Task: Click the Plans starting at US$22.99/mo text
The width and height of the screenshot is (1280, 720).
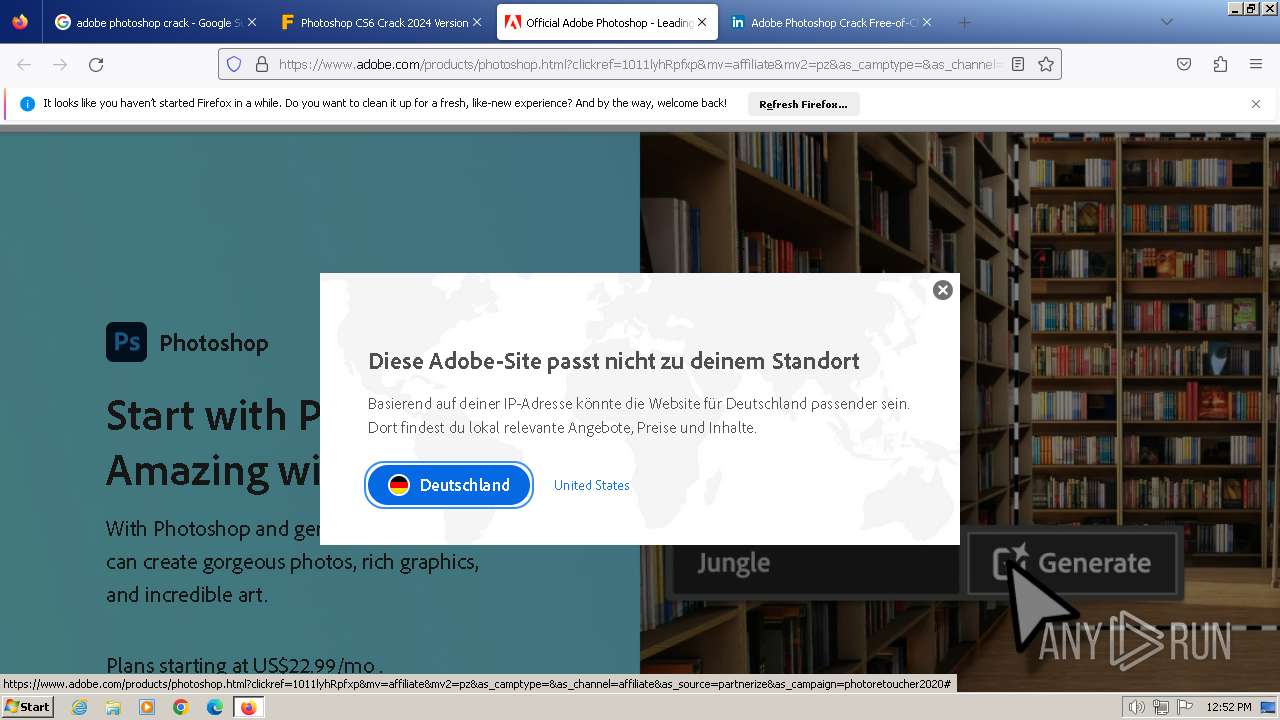Action: click(244, 665)
